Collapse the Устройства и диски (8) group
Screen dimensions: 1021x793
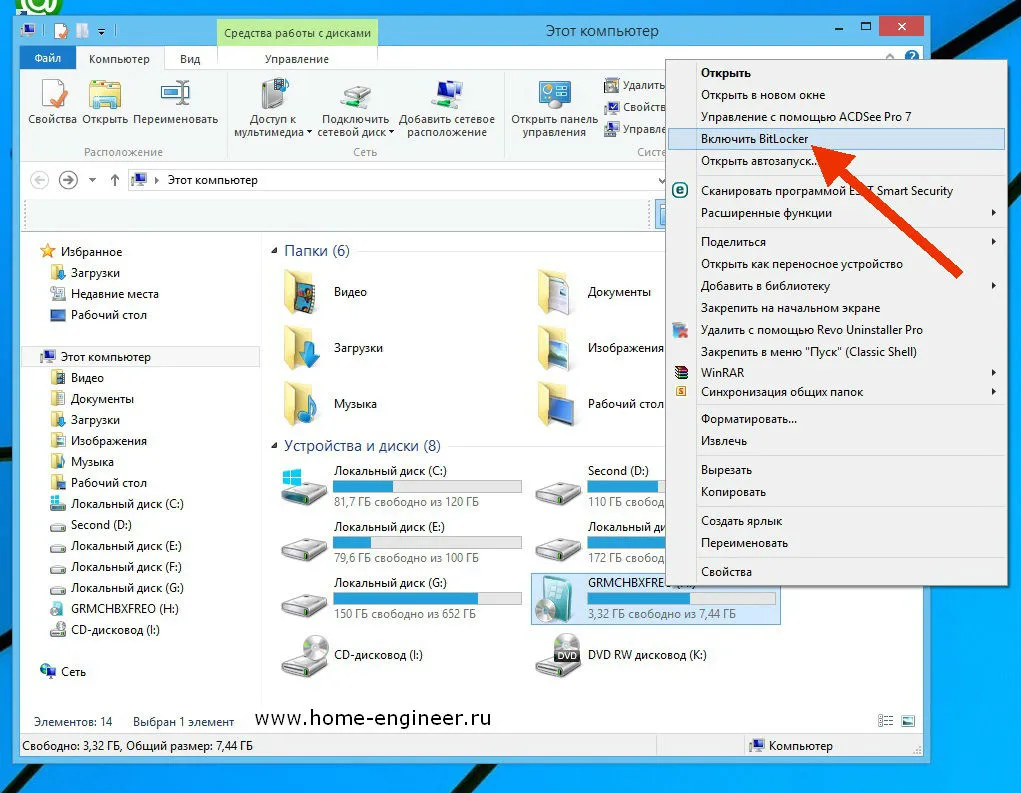[274, 446]
